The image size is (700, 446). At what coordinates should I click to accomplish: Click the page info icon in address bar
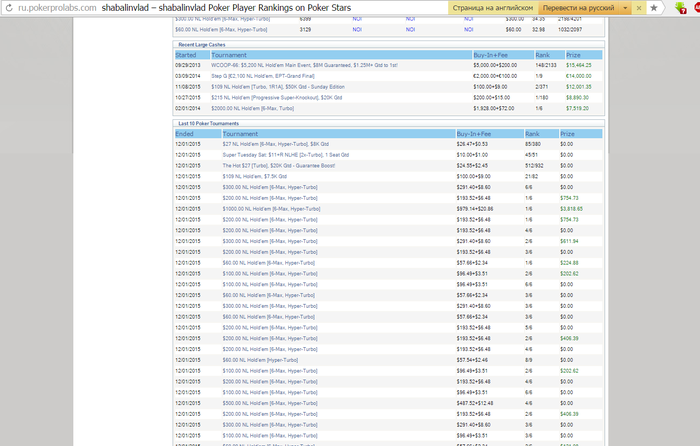coord(8,7)
